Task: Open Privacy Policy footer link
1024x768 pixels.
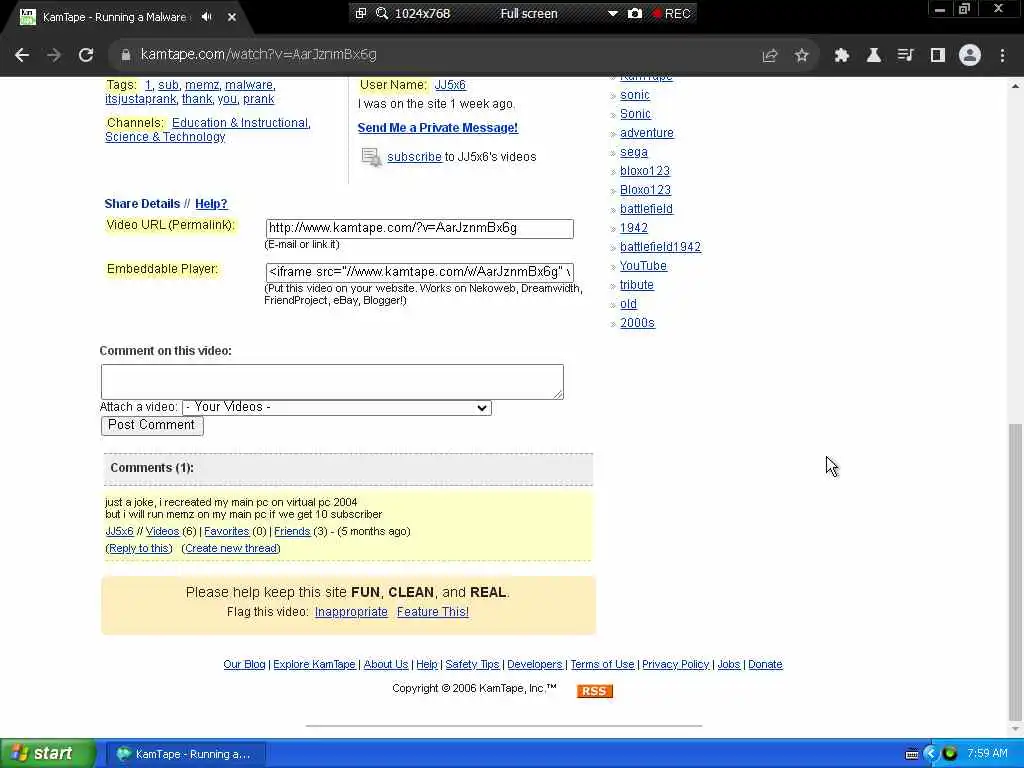Action: [675, 664]
